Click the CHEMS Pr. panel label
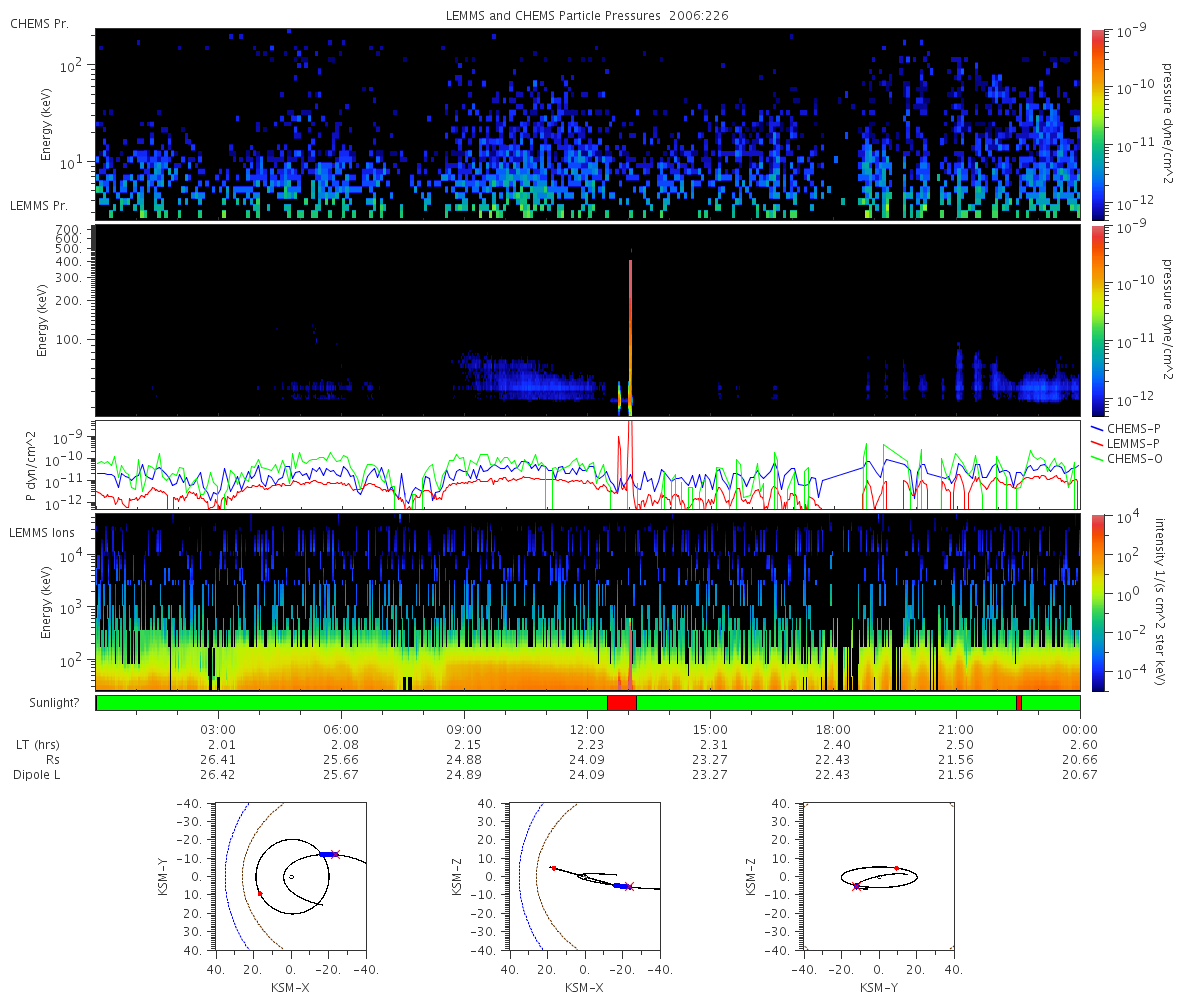The height and width of the screenshot is (1000, 1200). click(x=40, y=23)
